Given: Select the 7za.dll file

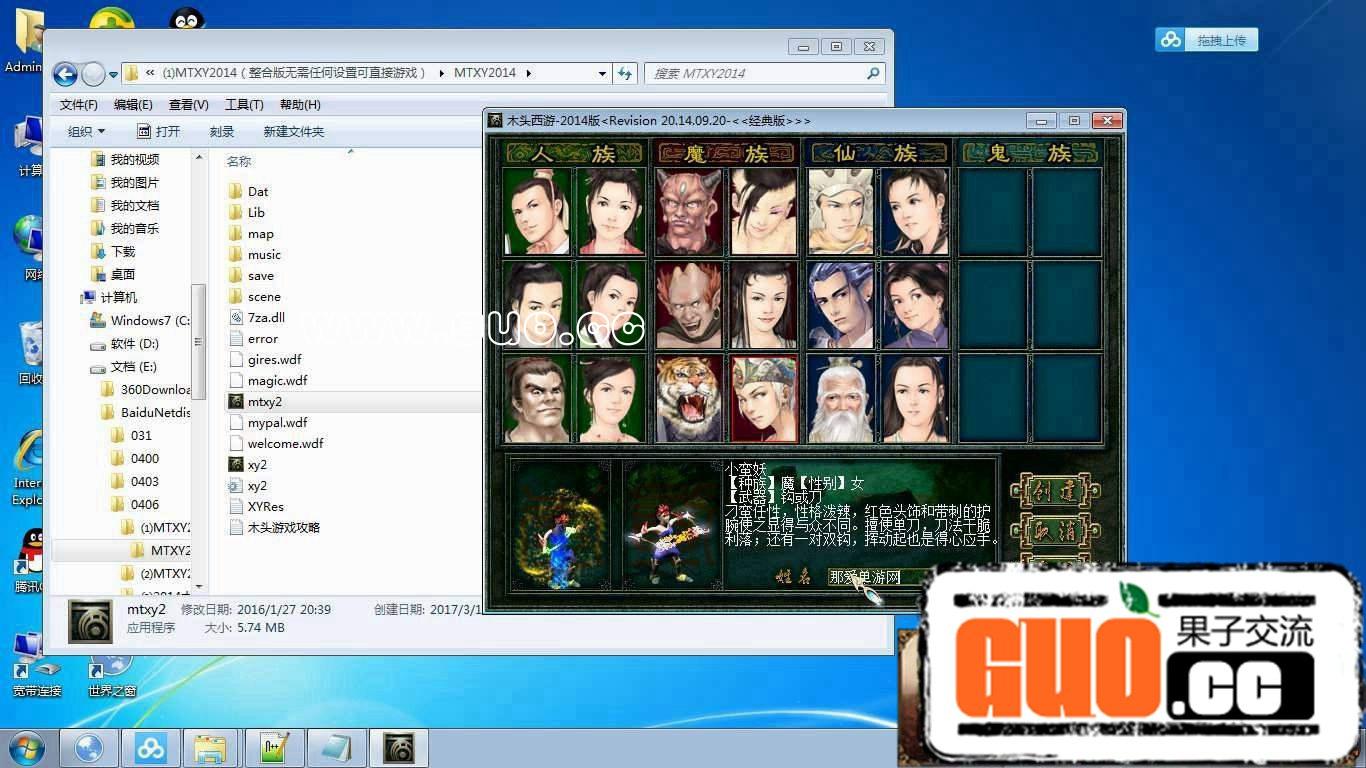Looking at the screenshot, I should pos(256,317).
